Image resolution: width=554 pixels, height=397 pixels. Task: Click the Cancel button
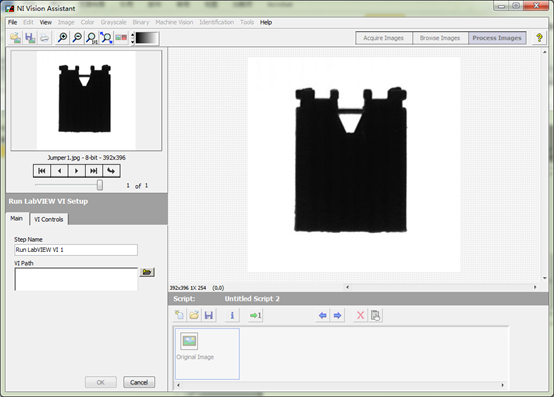tap(139, 382)
